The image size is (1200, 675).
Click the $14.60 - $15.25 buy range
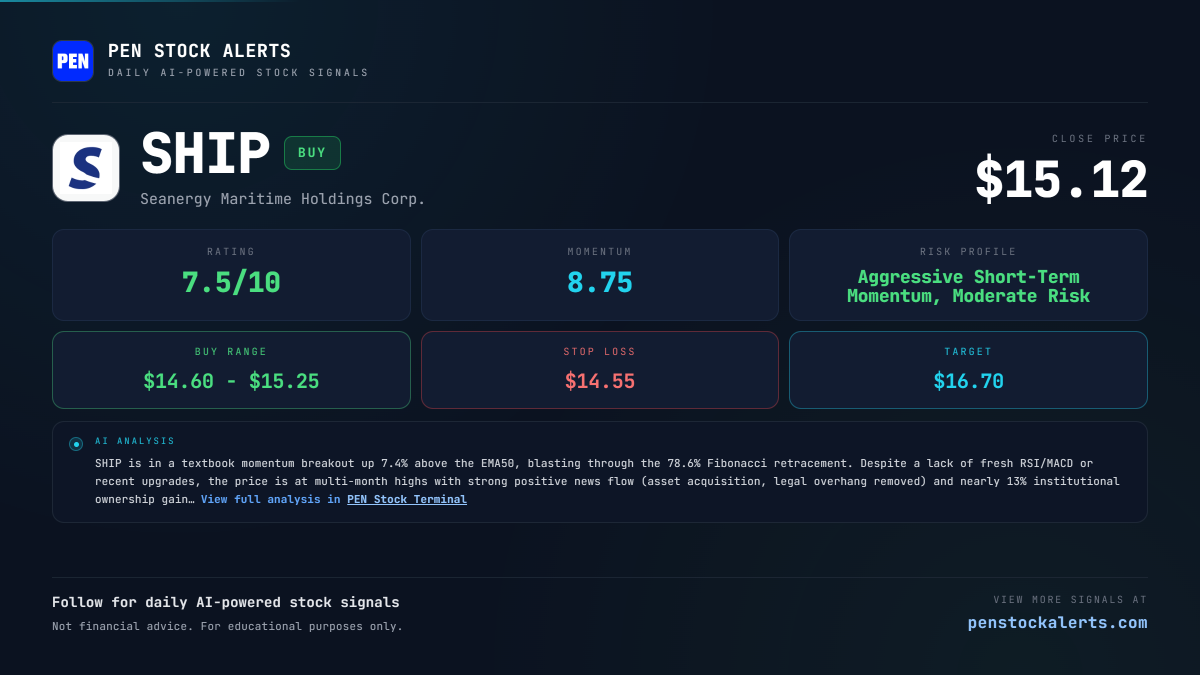click(x=231, y=381)
